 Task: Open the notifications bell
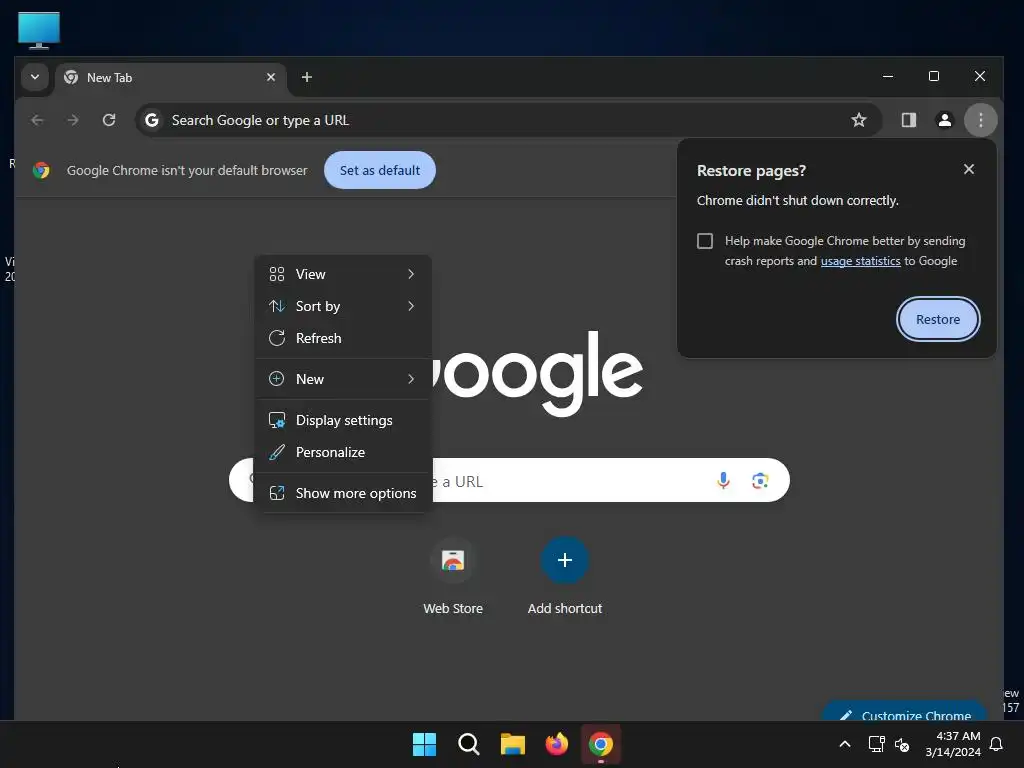click(x=997, y=744)
